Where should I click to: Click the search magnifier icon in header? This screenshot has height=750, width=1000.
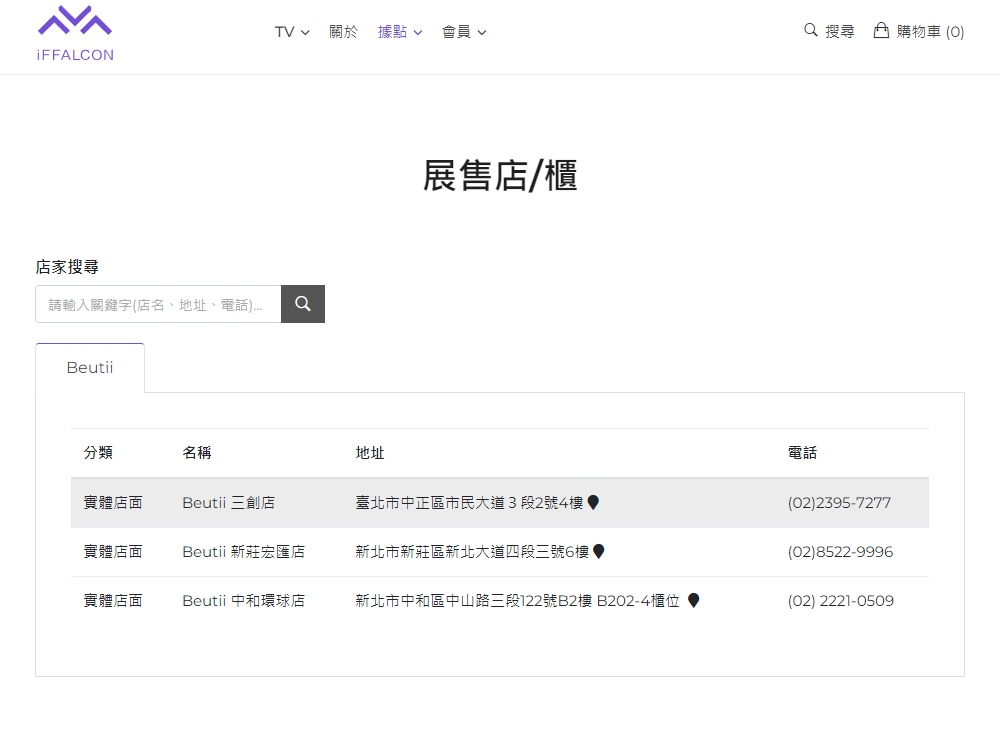point(811,30)
